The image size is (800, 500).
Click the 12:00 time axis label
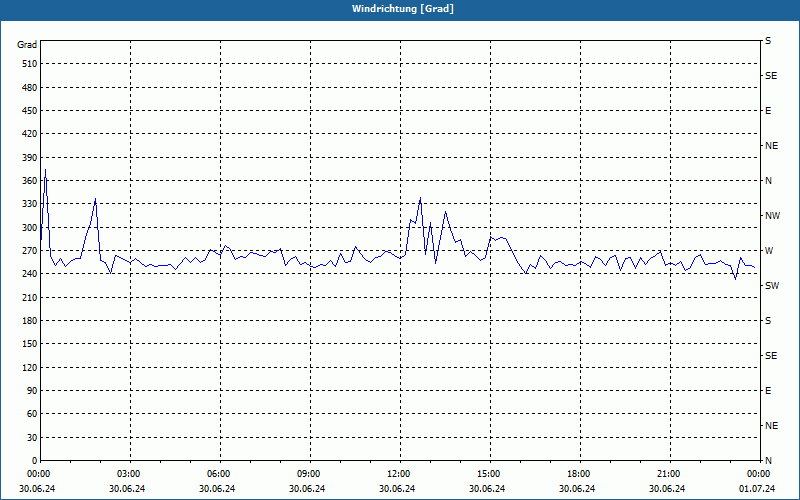click(398, 473)
